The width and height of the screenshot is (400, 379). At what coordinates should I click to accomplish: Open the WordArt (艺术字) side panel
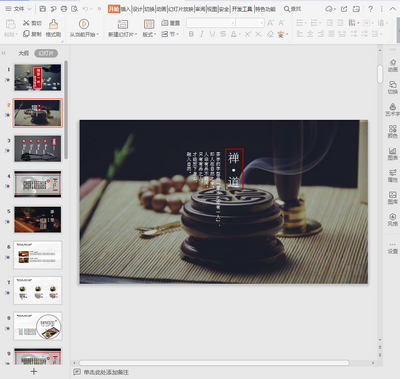coord(393,109)
